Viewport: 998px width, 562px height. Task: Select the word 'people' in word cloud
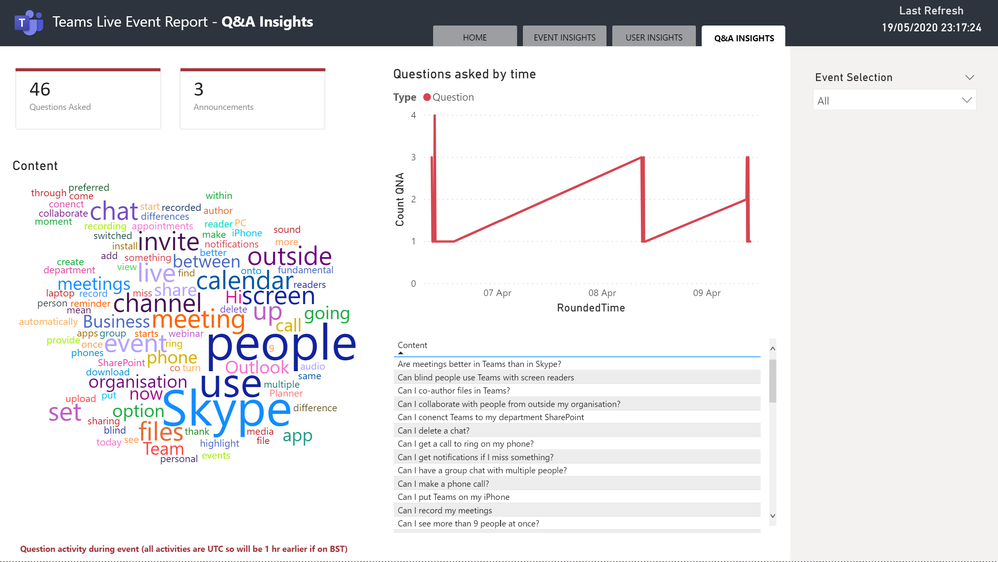281,345
